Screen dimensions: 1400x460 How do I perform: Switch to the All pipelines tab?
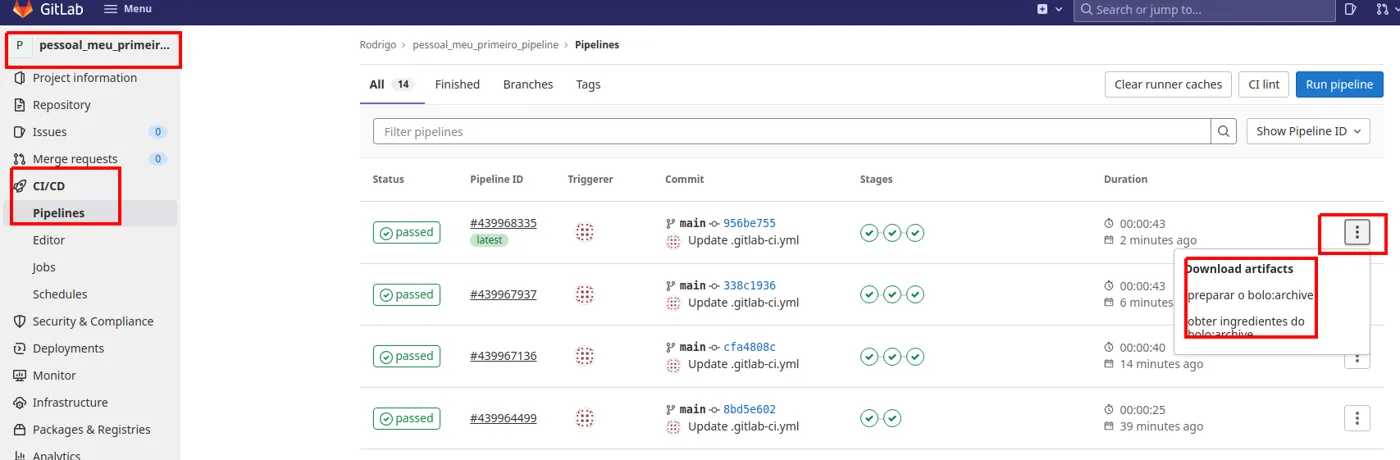[x=391, y=84]
